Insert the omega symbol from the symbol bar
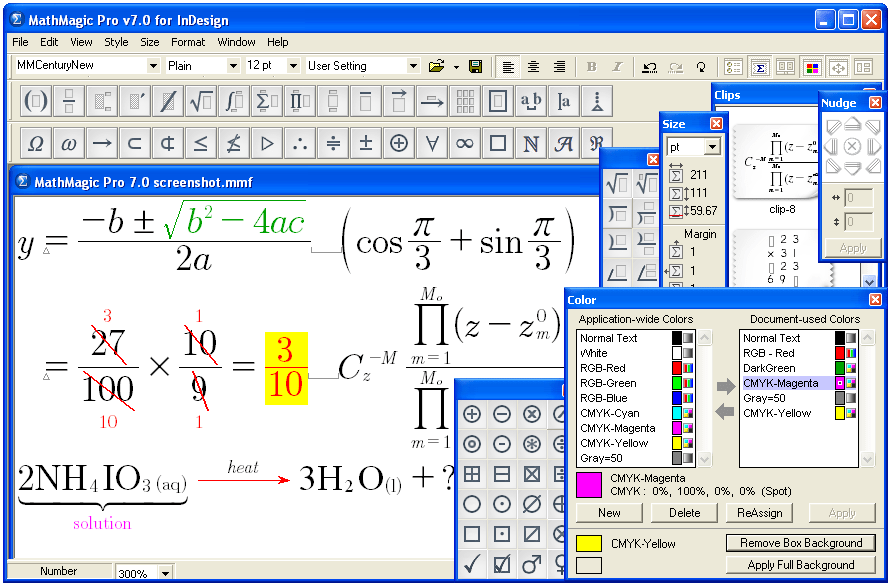The height and width of the screenshot is (585, 891). point(68,143)
